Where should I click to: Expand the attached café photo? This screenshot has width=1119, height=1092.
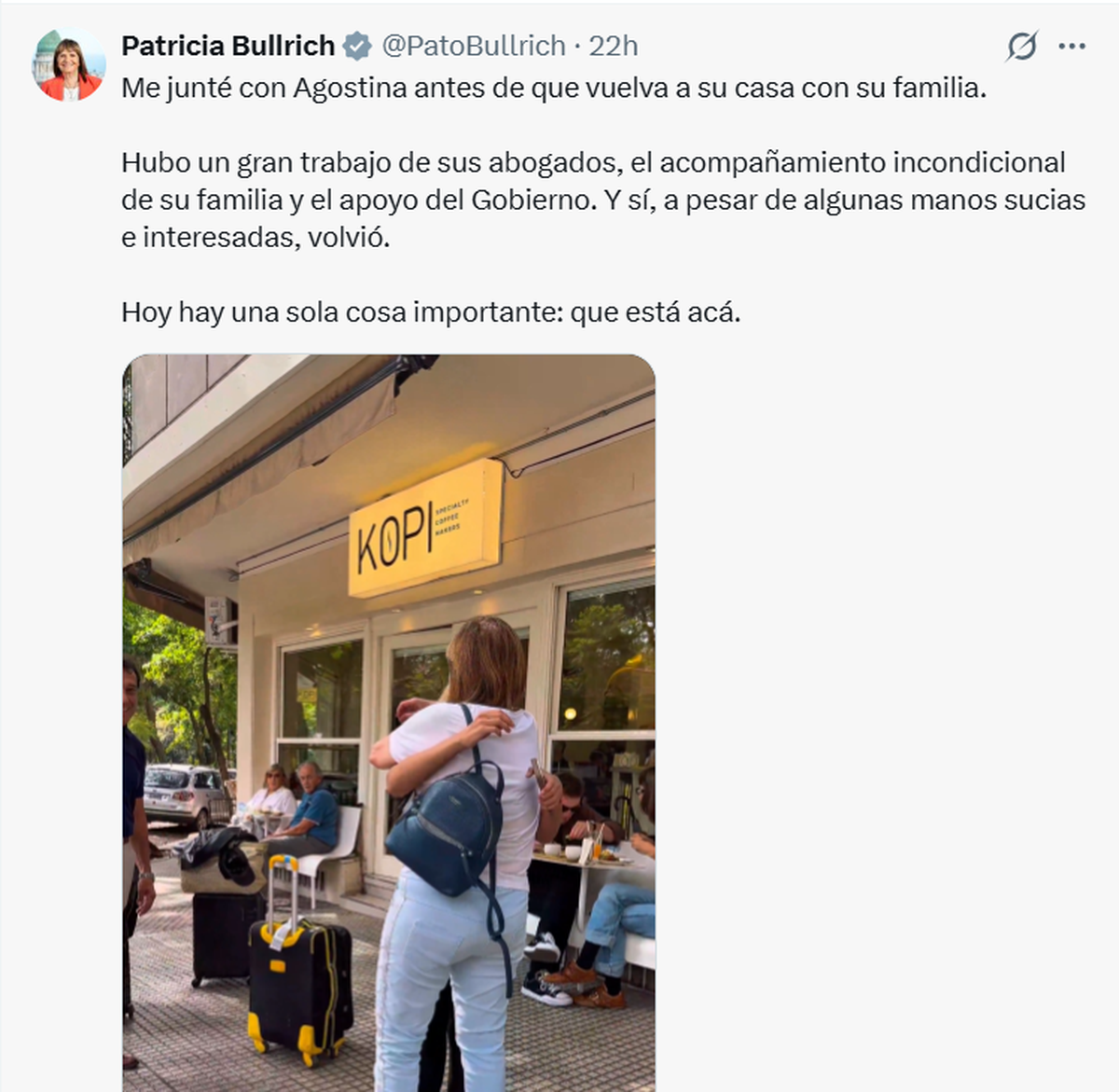pos(389,723)
